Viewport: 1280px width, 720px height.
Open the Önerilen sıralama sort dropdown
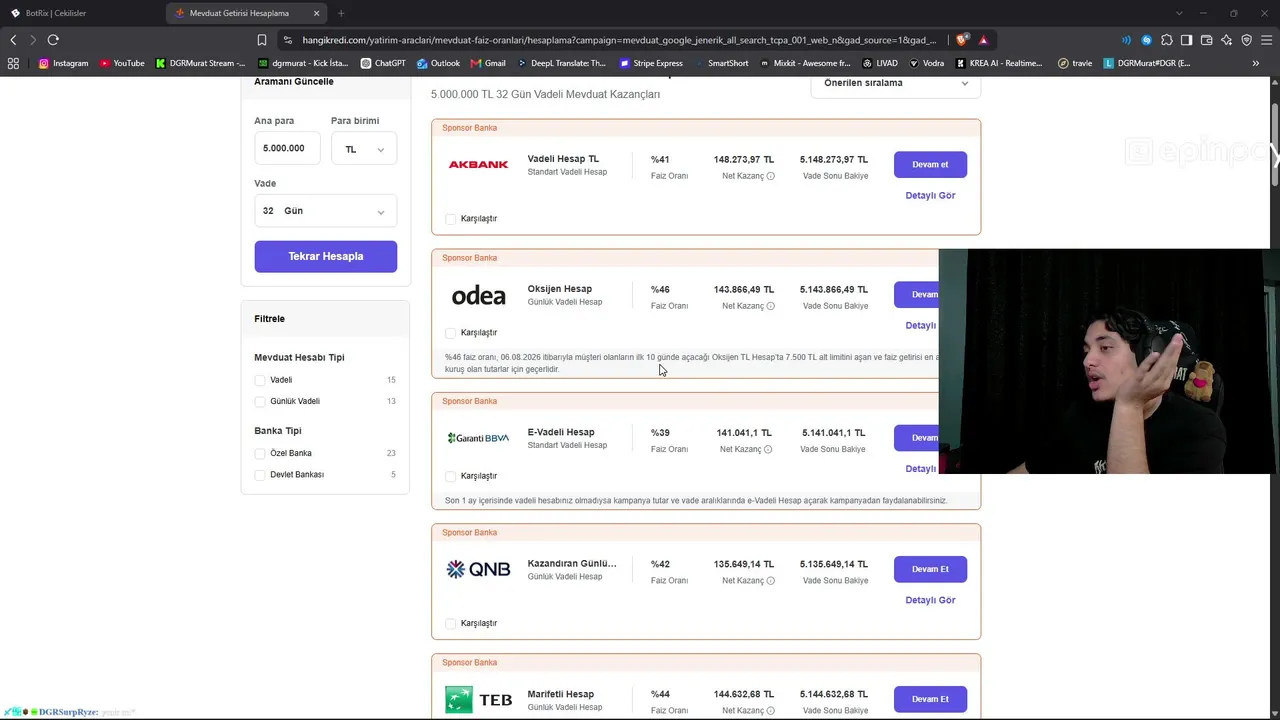(895, 83)
